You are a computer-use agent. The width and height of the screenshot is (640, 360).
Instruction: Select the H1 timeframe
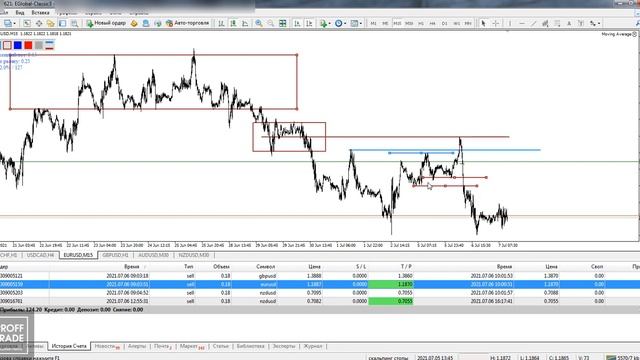tap(421, 23)
